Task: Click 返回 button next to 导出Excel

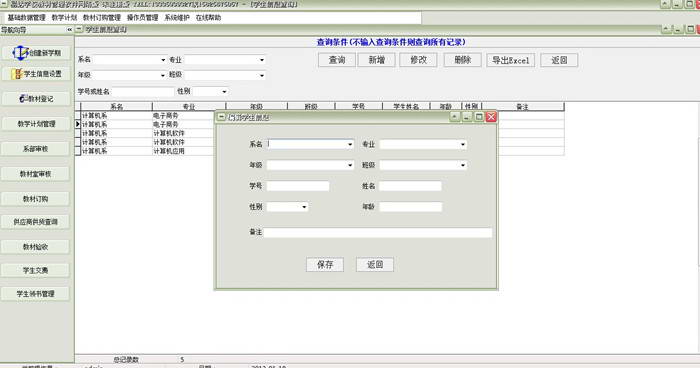Action: click(559, 60)
